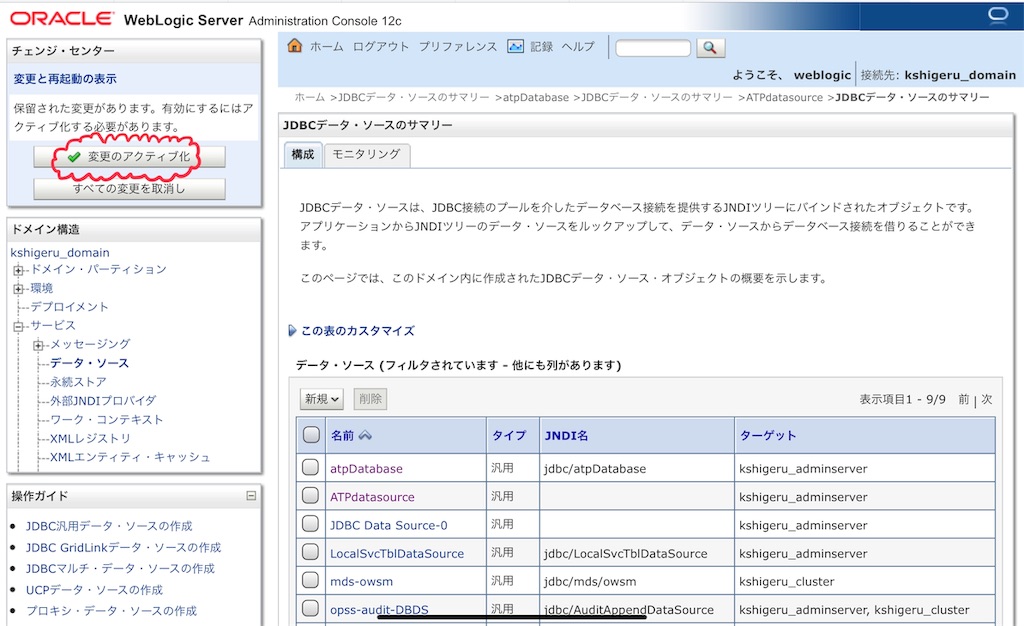Open the ATPdatasource link

click(372, 497)
